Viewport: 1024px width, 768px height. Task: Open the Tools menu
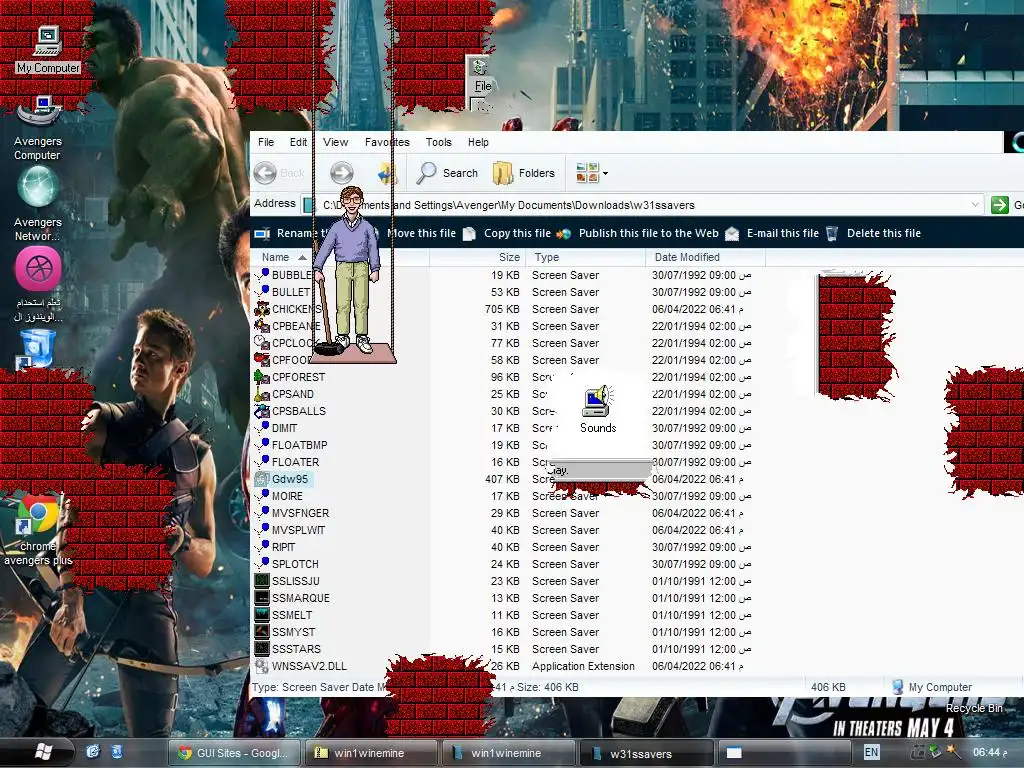point(439,142)
